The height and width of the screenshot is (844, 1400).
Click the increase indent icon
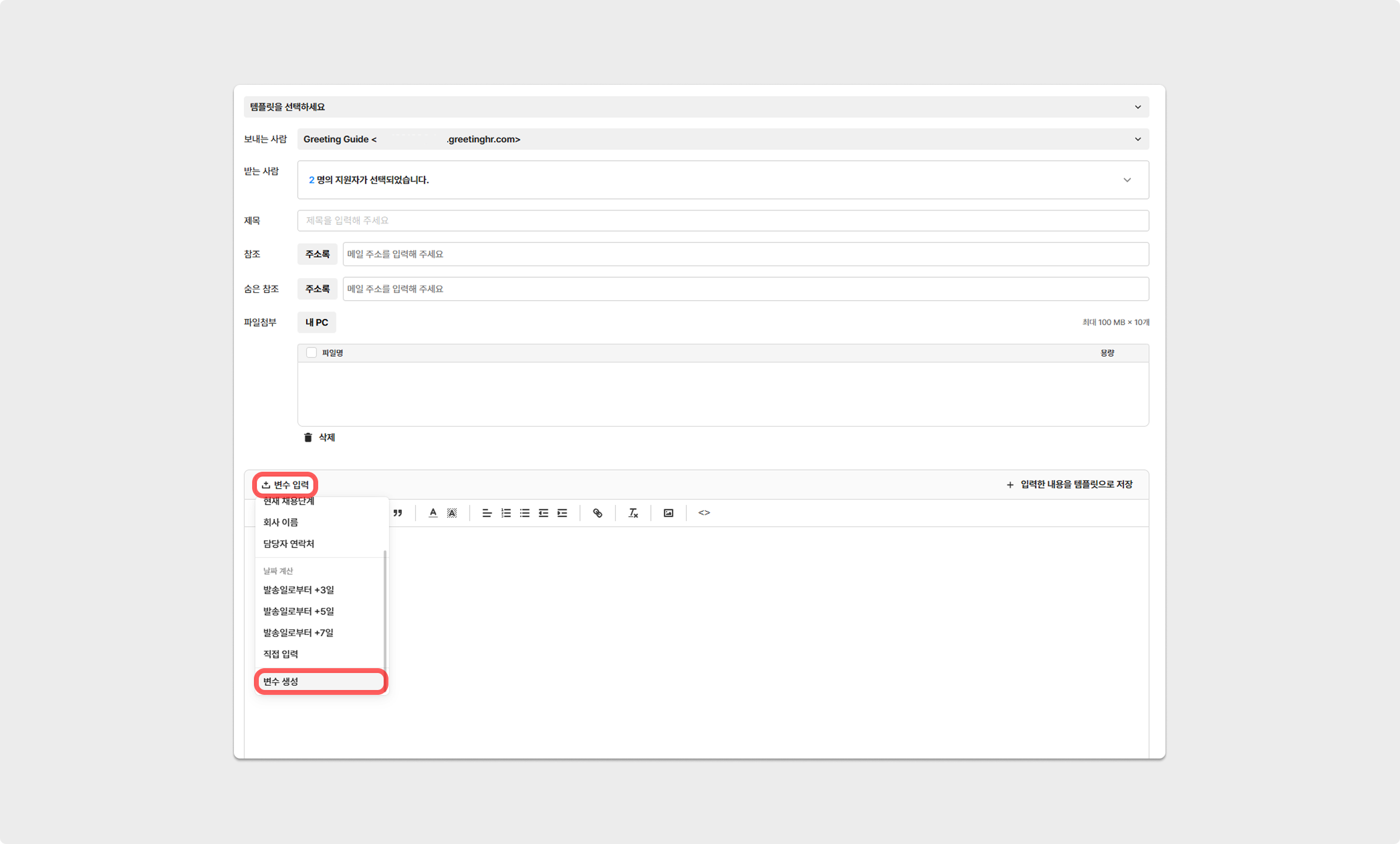pyautogui.click(x=562, y=513)
